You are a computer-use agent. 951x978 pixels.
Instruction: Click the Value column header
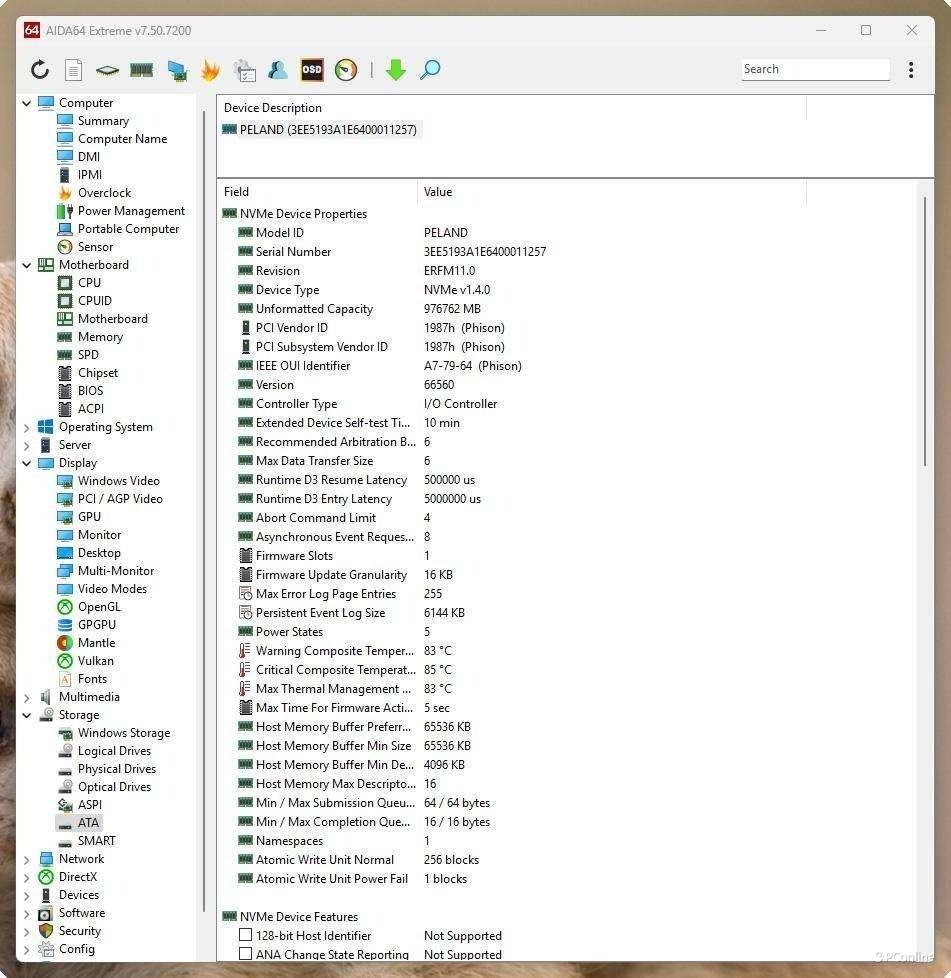pos(438,192)
